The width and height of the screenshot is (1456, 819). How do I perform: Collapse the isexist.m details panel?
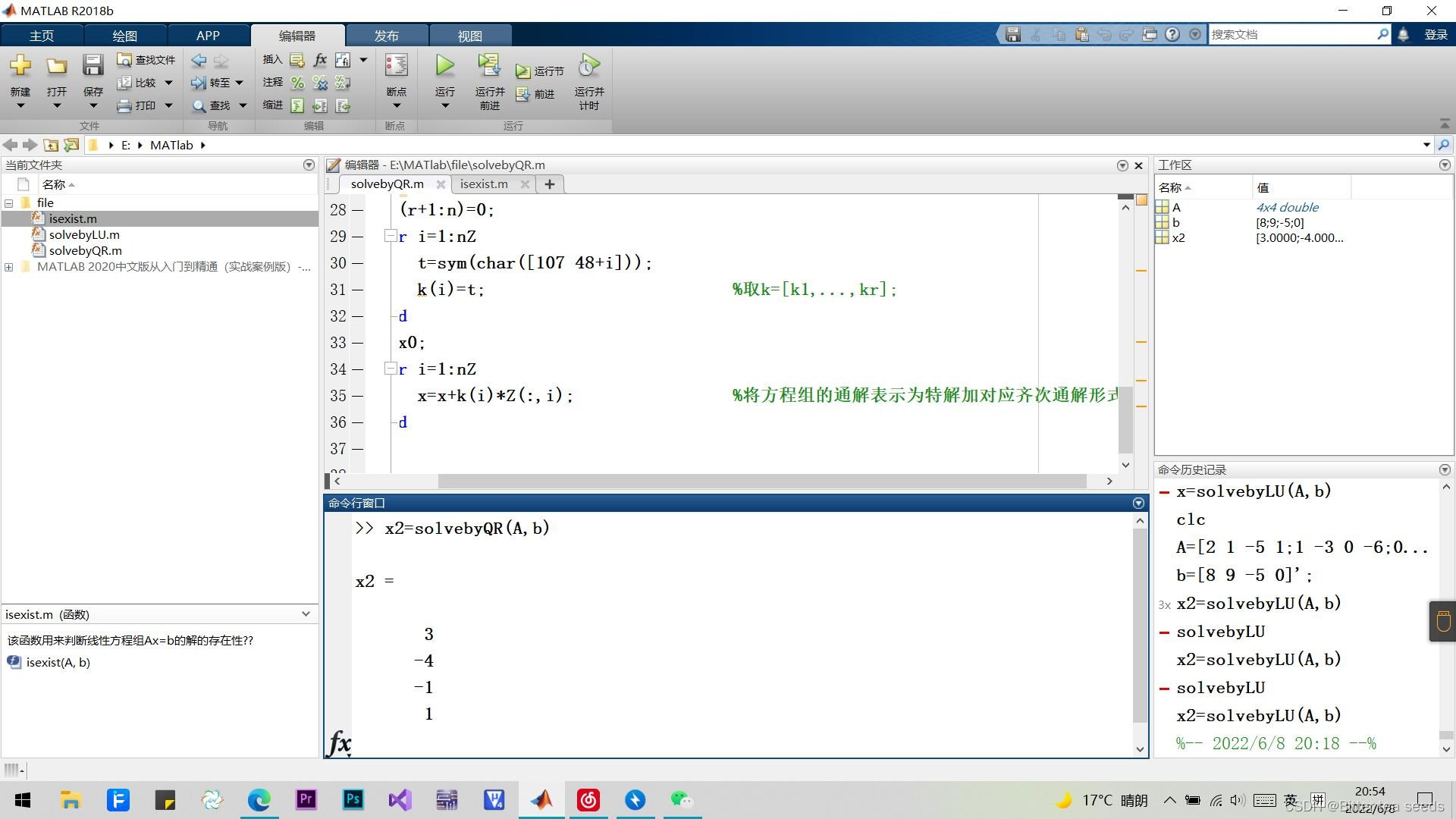pos(306,614)
